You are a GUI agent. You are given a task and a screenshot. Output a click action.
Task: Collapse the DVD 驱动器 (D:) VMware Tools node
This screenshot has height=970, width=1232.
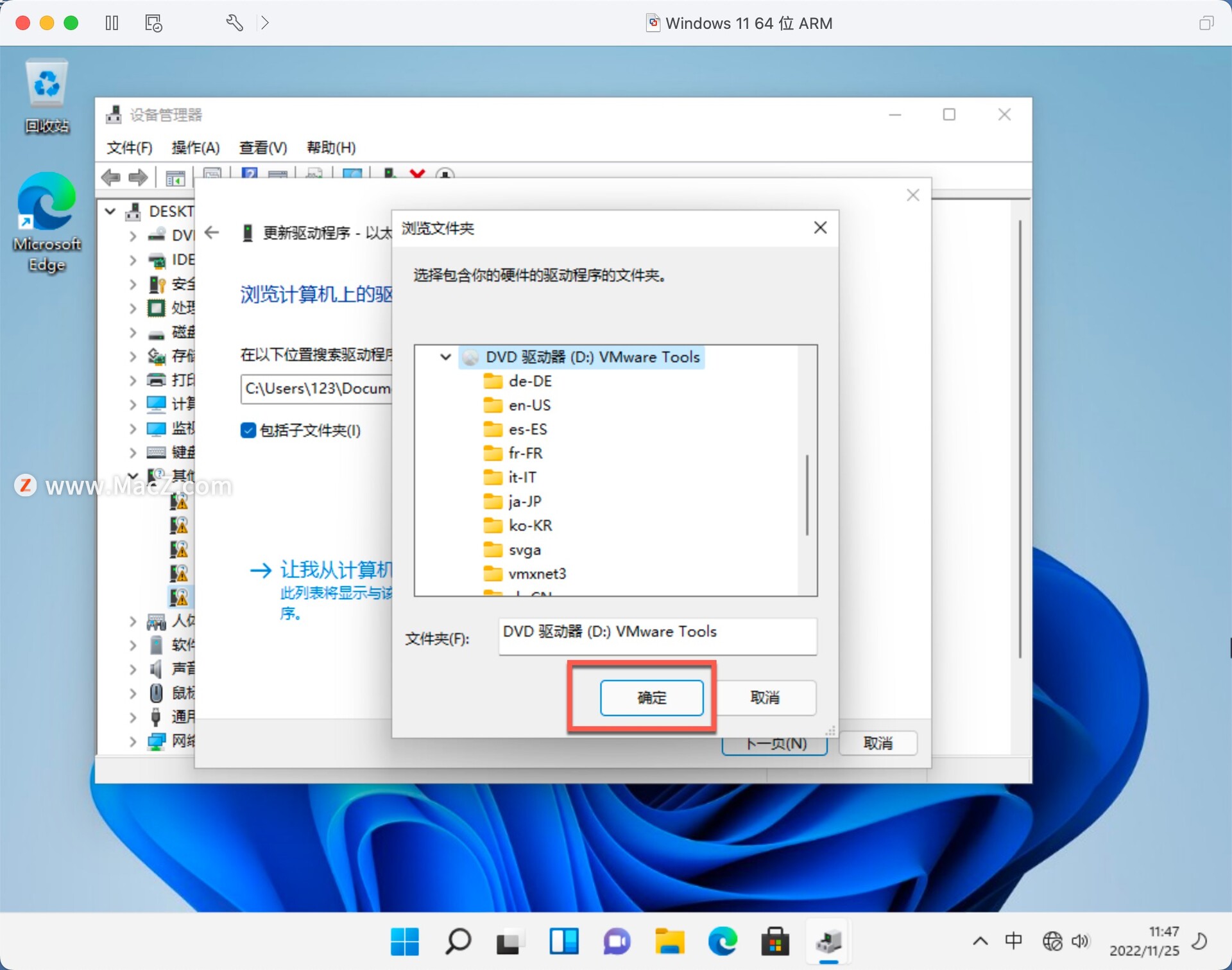coord(445,358)
